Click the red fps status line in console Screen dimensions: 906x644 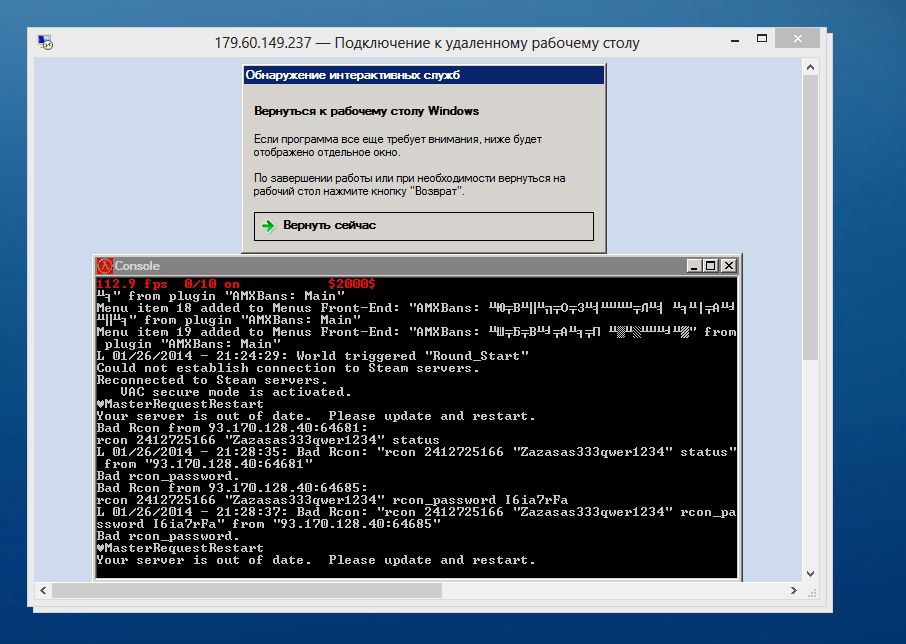click(x=235, y=284)
